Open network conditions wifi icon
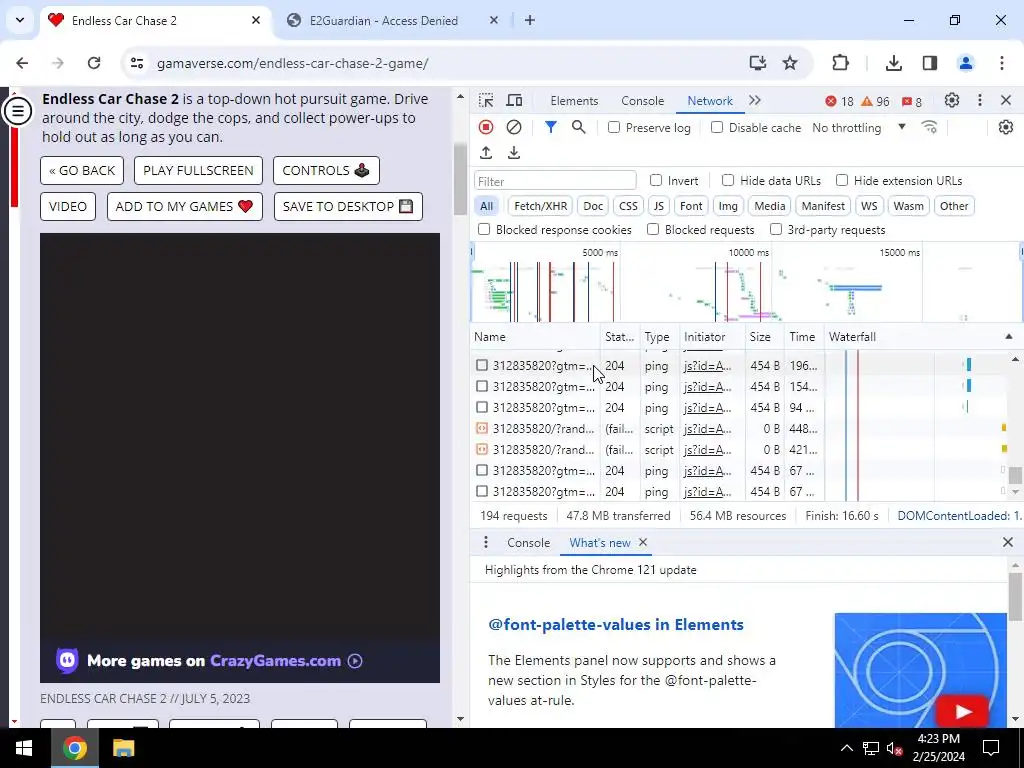 coord(929,127)
